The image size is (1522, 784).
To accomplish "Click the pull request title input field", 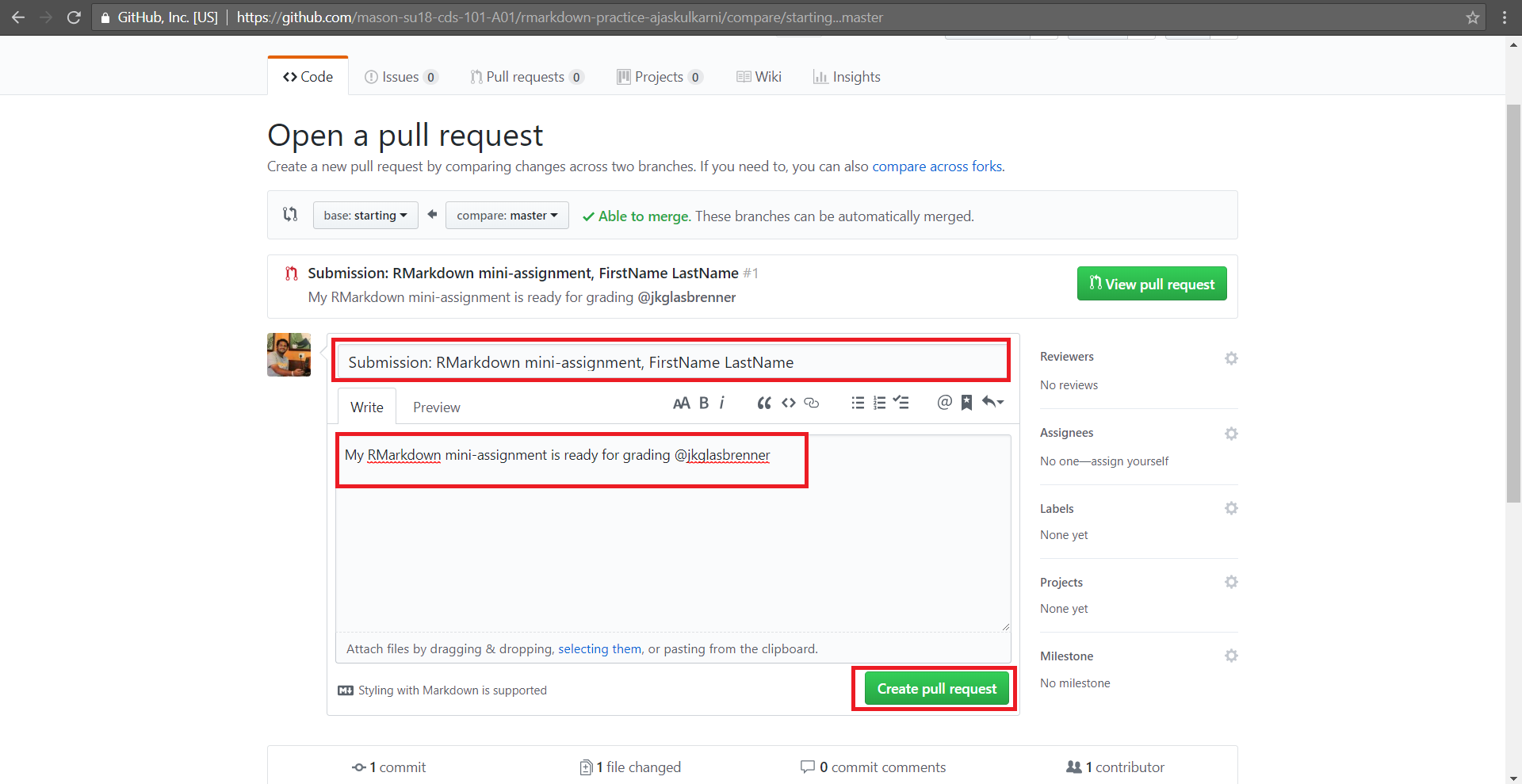I will (672, 362).
